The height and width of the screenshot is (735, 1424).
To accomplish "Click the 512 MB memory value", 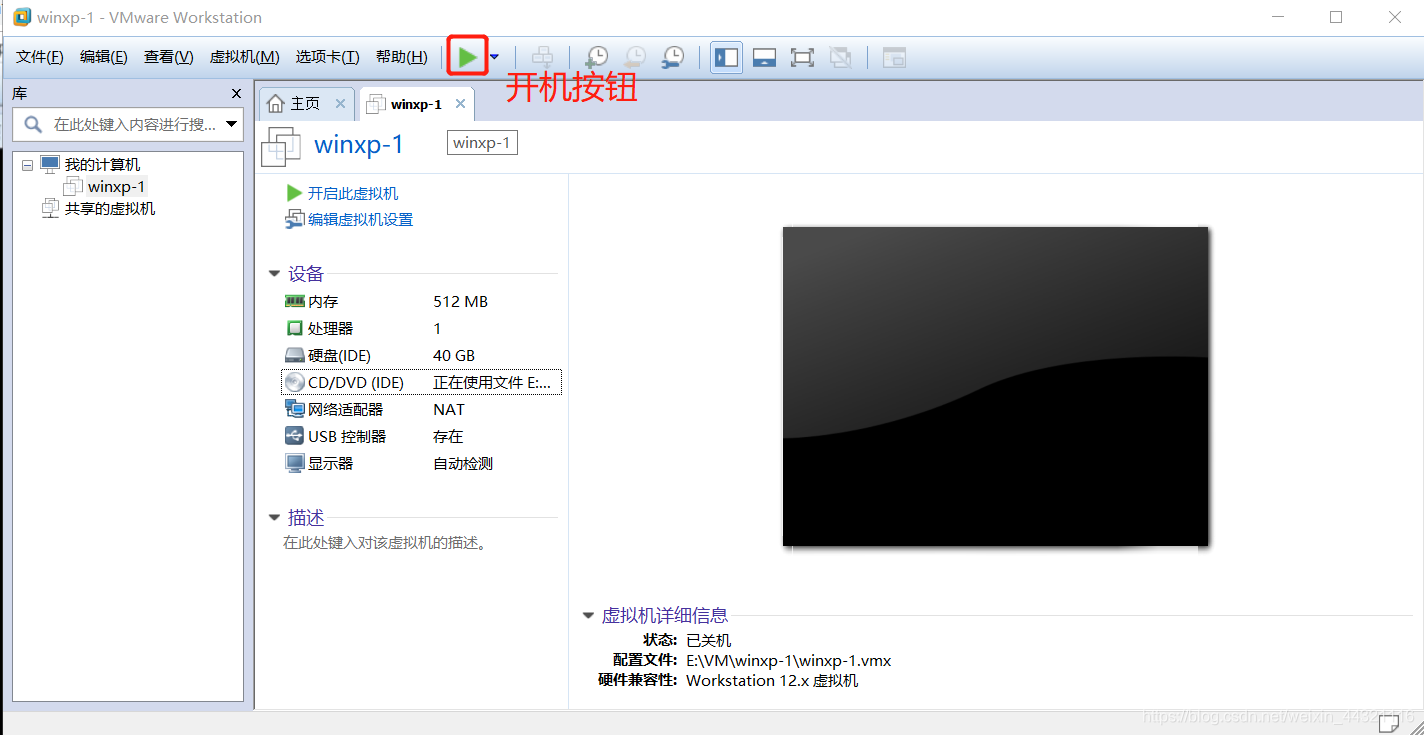I will [x=460, y=301].
